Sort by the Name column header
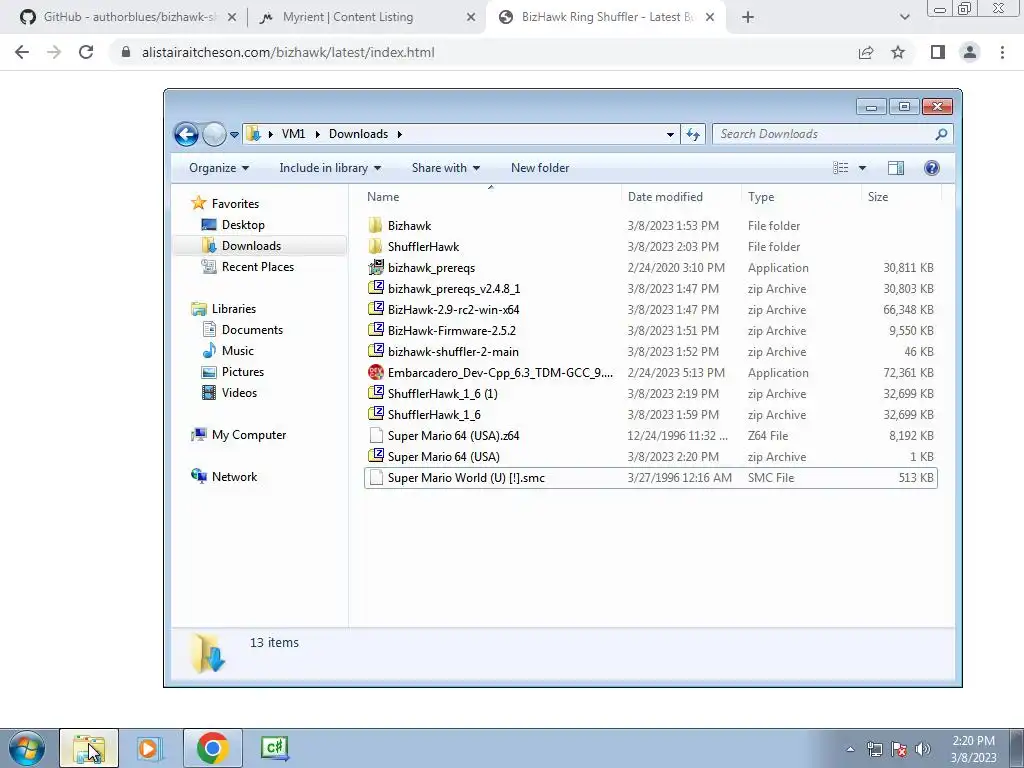Image resolution: width=1024 pixels, height=768 pixels. (383, 197)
